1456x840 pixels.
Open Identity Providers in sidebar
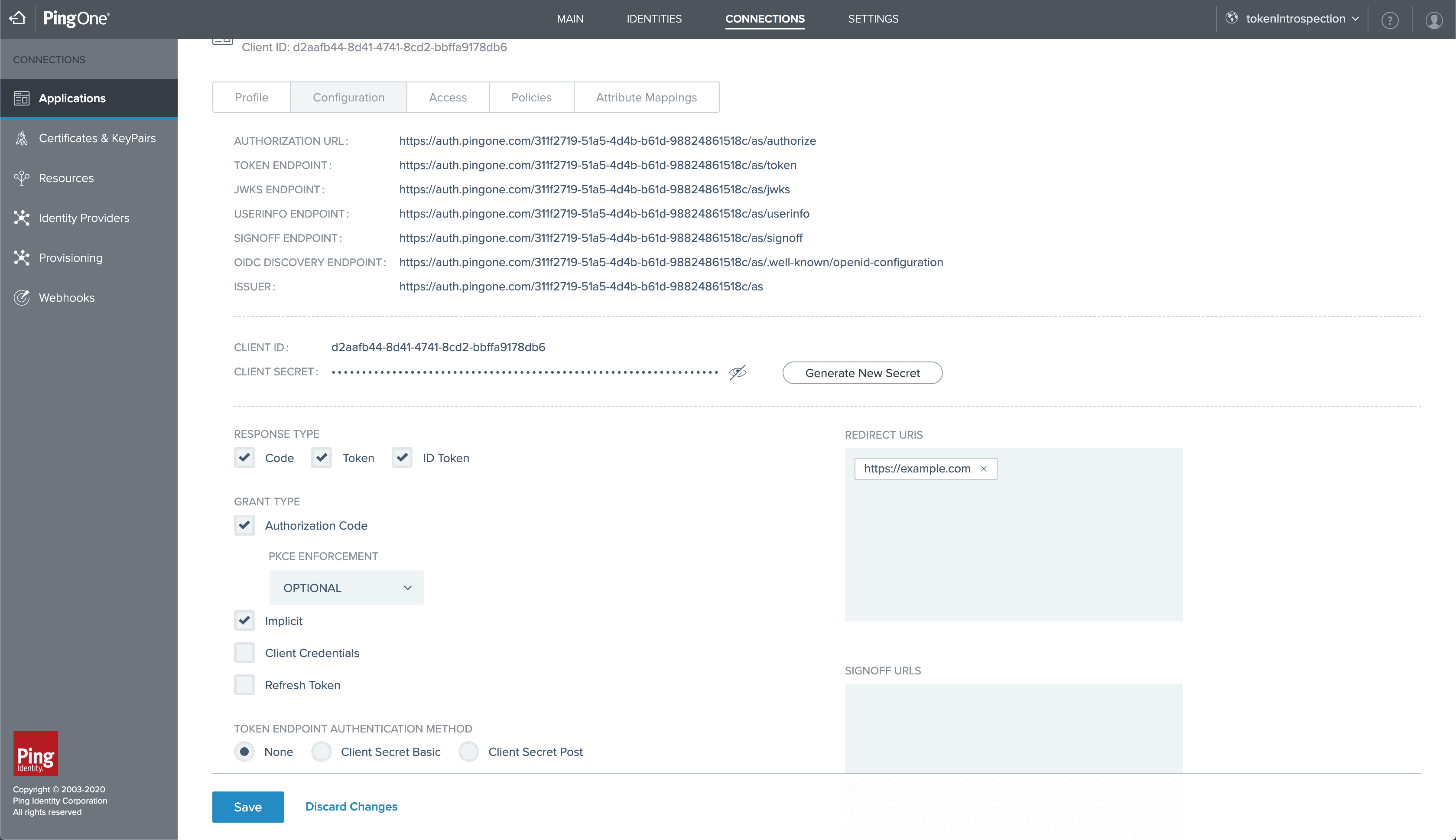[89, 218]
